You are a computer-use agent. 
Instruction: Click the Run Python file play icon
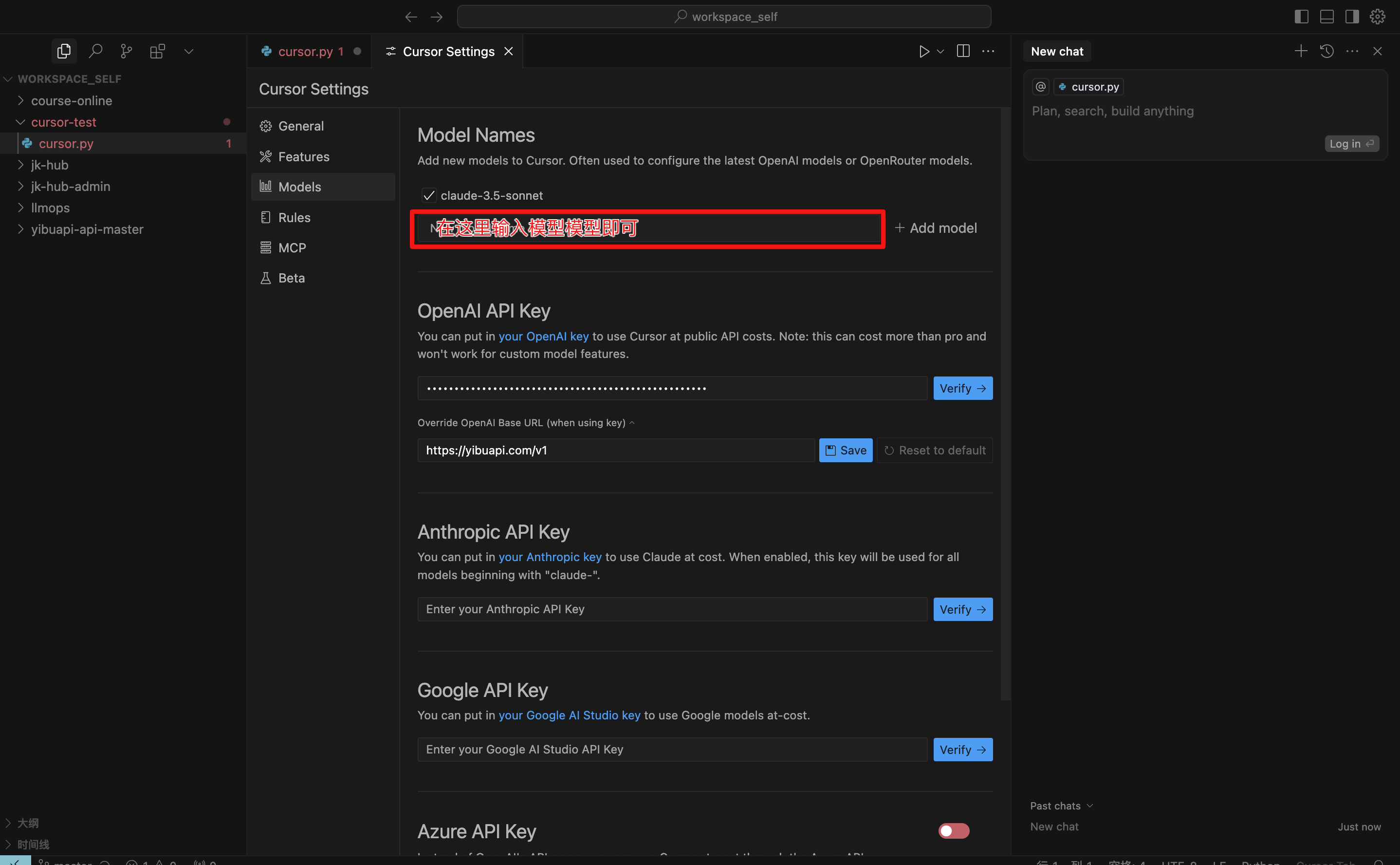(924, 51)
